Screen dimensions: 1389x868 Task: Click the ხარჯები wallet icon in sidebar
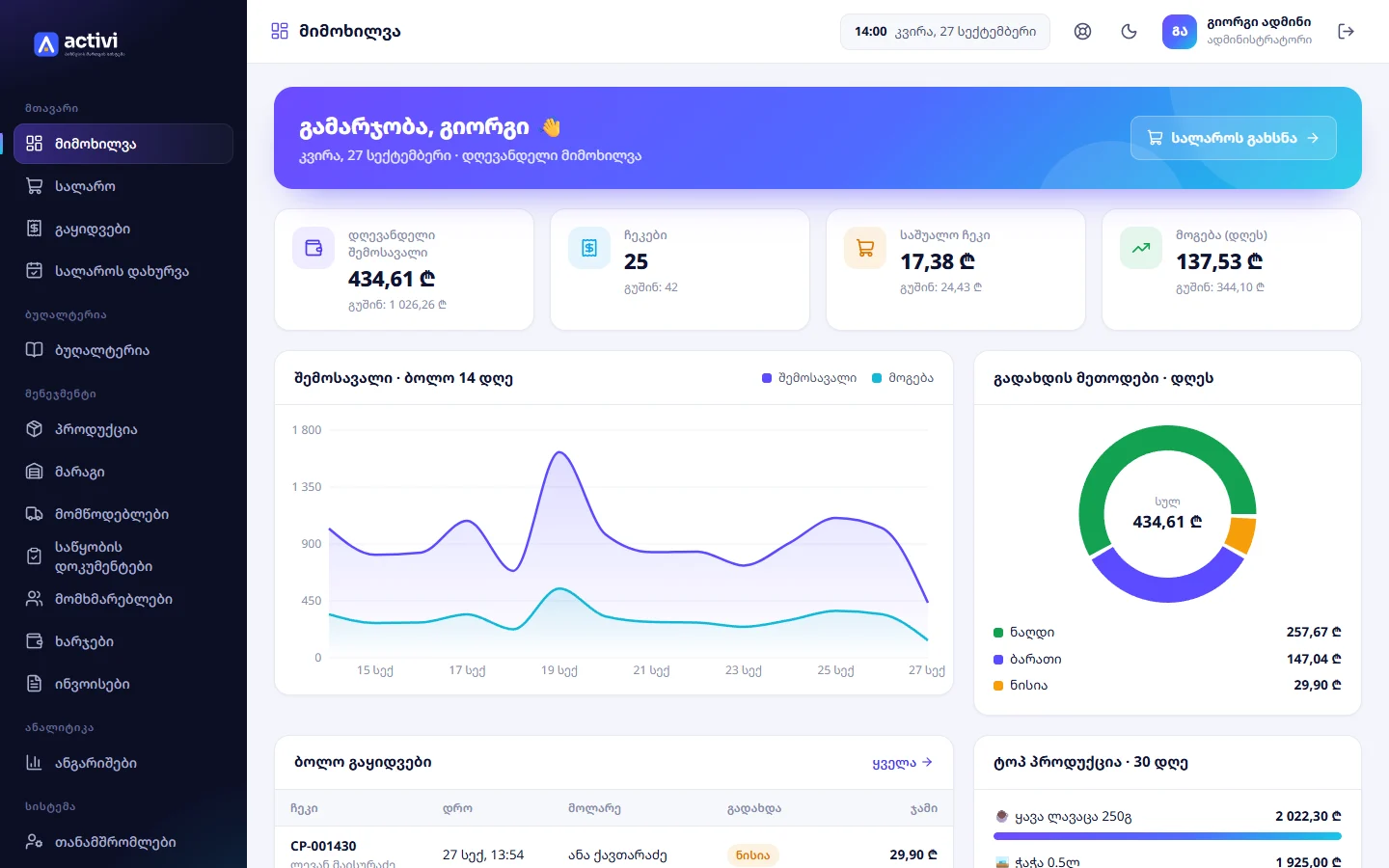click(x=34, y=641)
